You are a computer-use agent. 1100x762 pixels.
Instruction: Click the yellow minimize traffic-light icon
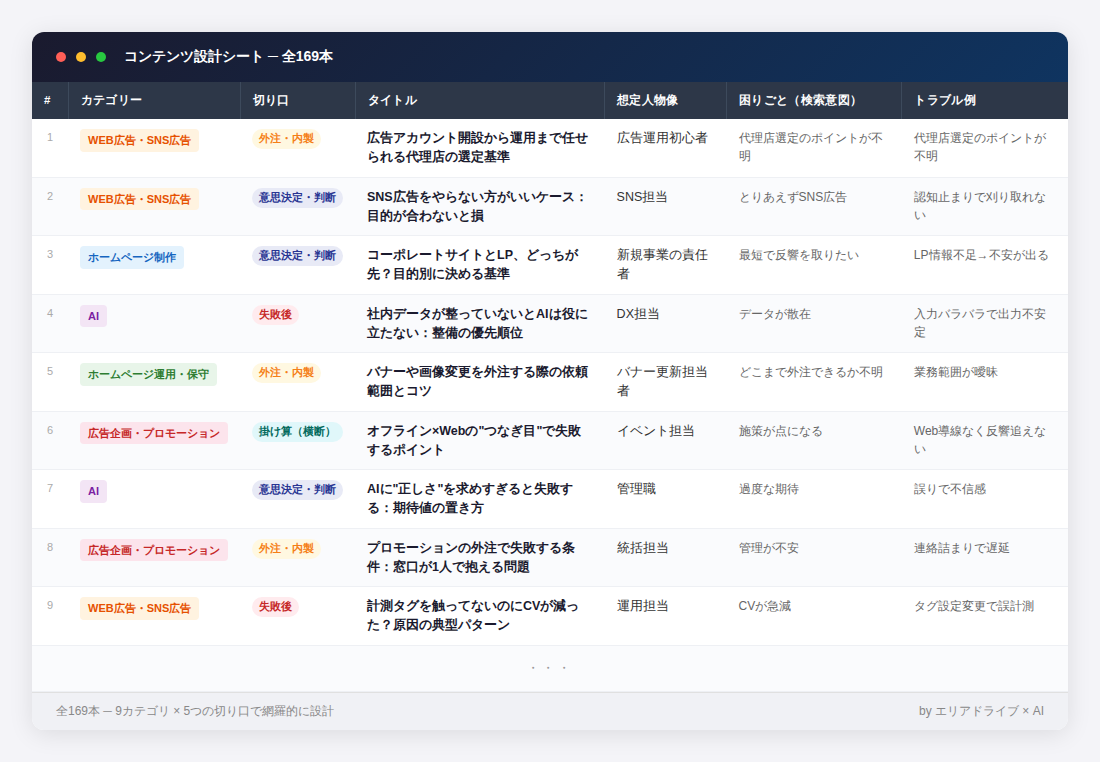[79, 57]
